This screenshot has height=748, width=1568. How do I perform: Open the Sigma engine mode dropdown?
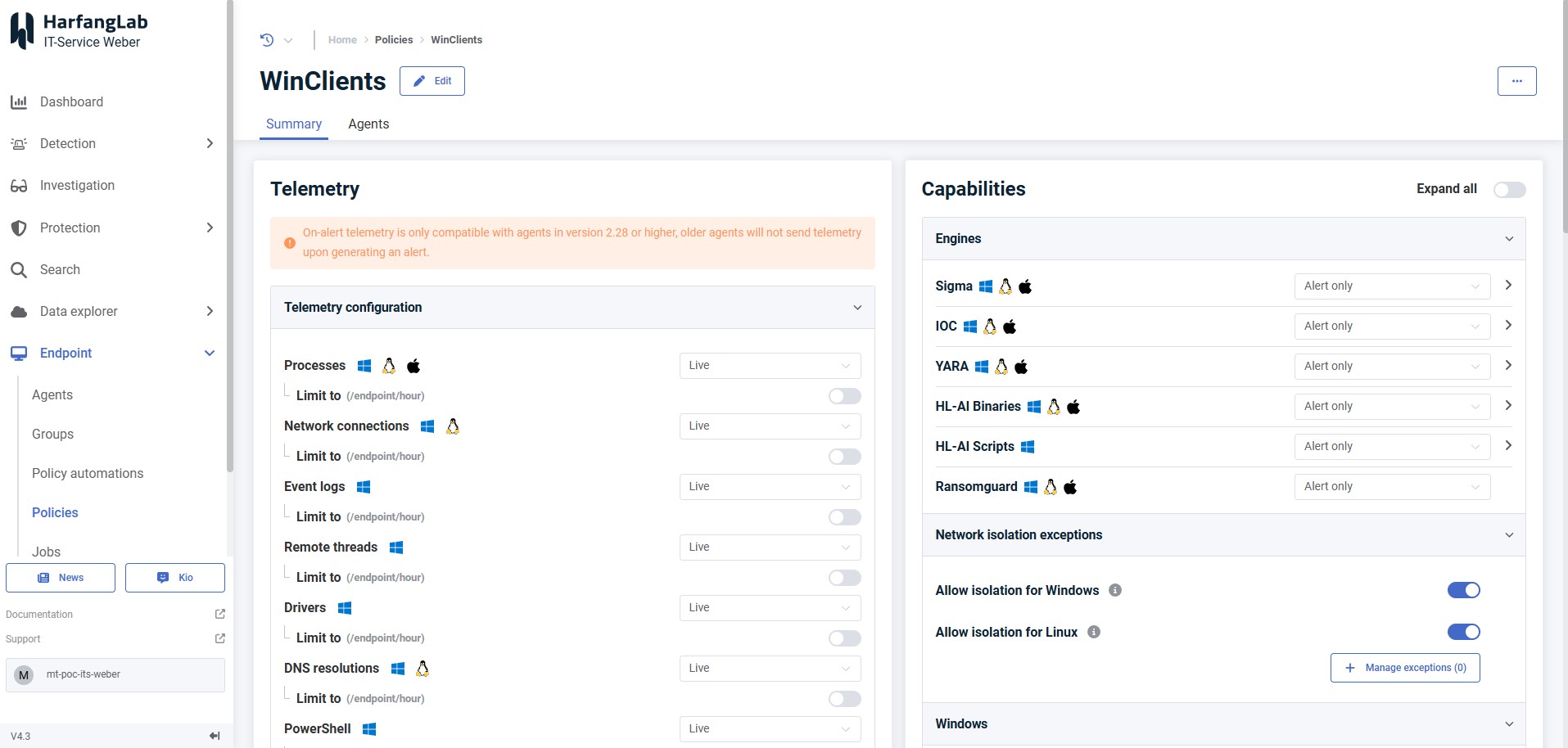pyautogui.click(x=1391, y=286)
